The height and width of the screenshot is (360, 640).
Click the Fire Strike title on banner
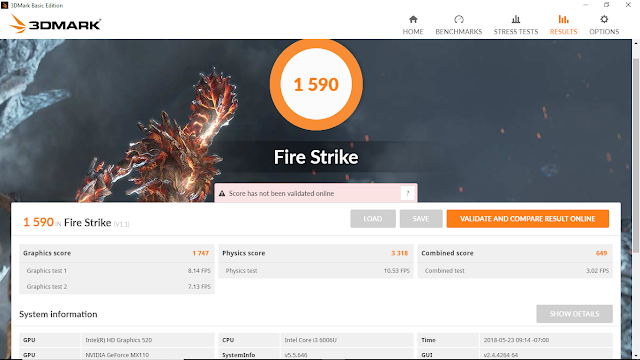pos(316,157)
